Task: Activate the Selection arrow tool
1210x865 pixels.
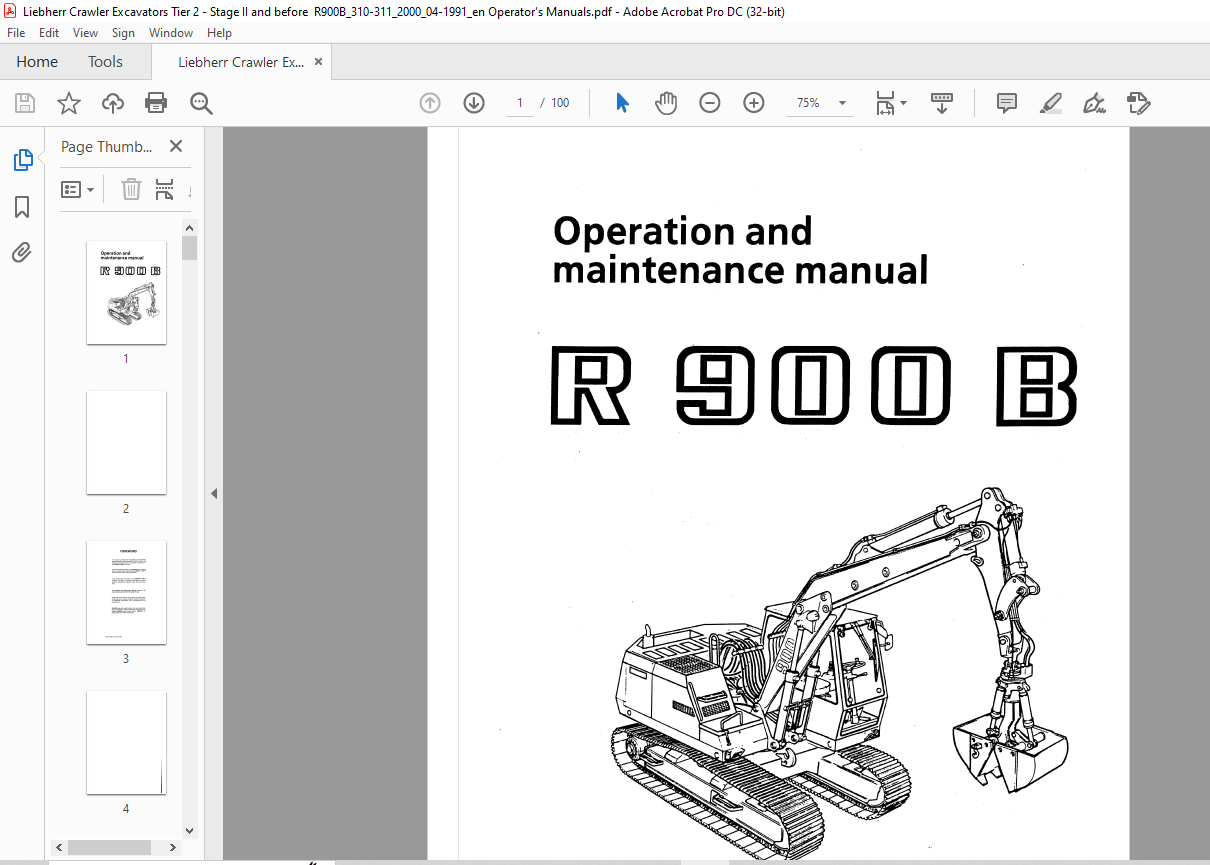Action: click(x=622, y=103)
